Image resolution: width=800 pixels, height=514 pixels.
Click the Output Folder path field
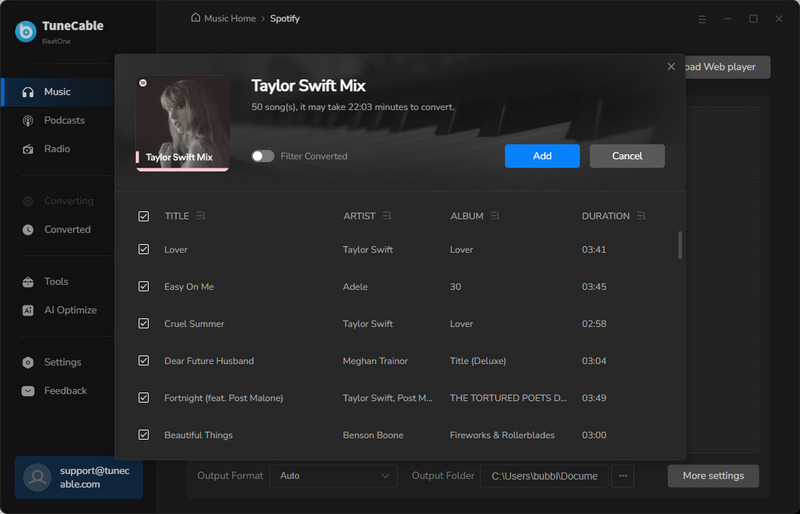(544, 476)
